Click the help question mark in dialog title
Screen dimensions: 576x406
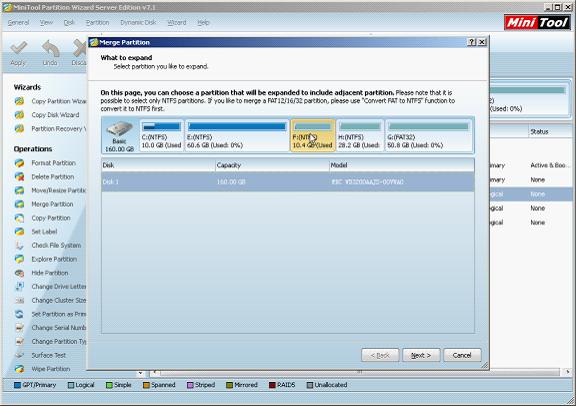coord(472,42)
